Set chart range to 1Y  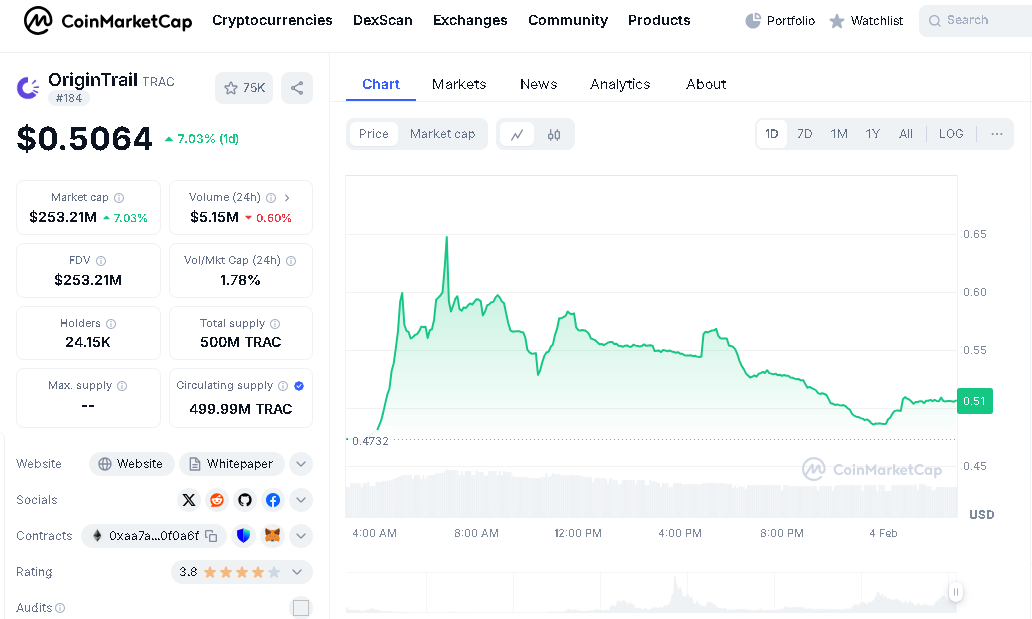(873, 134)
